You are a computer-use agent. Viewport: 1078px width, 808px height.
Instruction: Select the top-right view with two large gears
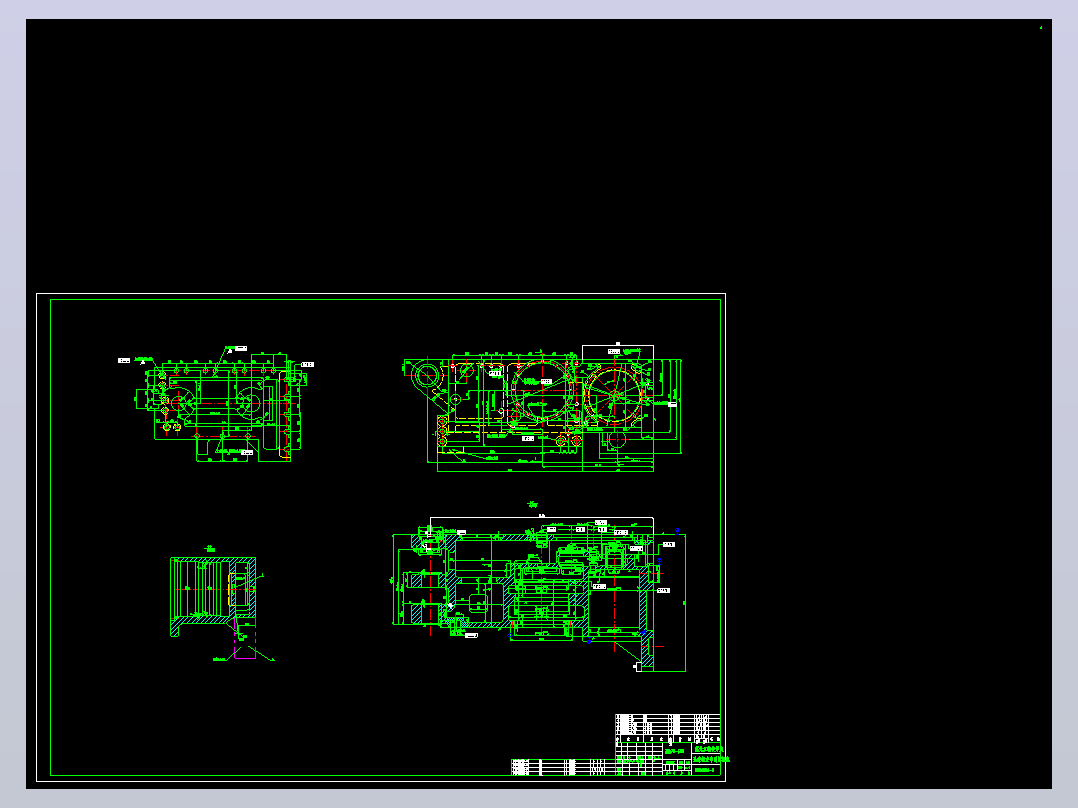(x=542, y=407)
